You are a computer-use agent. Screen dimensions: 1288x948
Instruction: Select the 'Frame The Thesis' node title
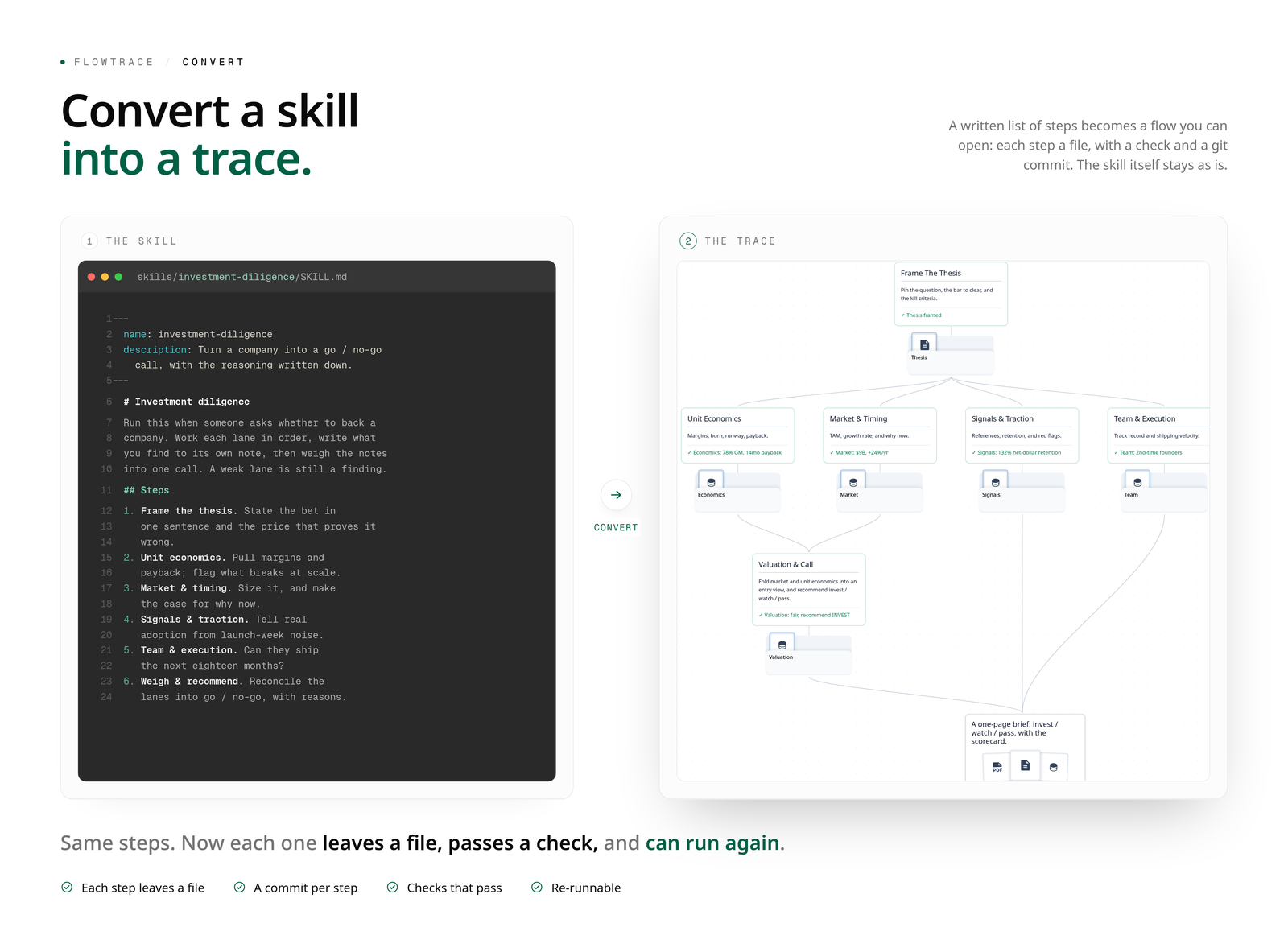coord(931,273)
